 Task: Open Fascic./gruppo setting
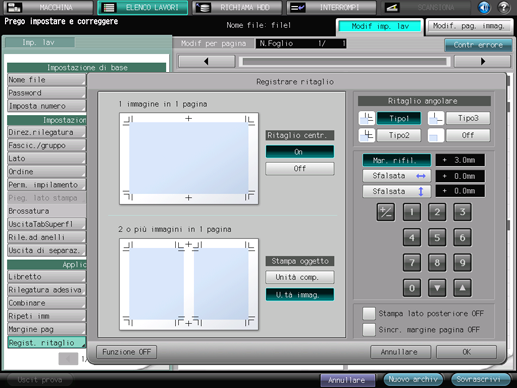pyautogui.click(x=46, y=145)
